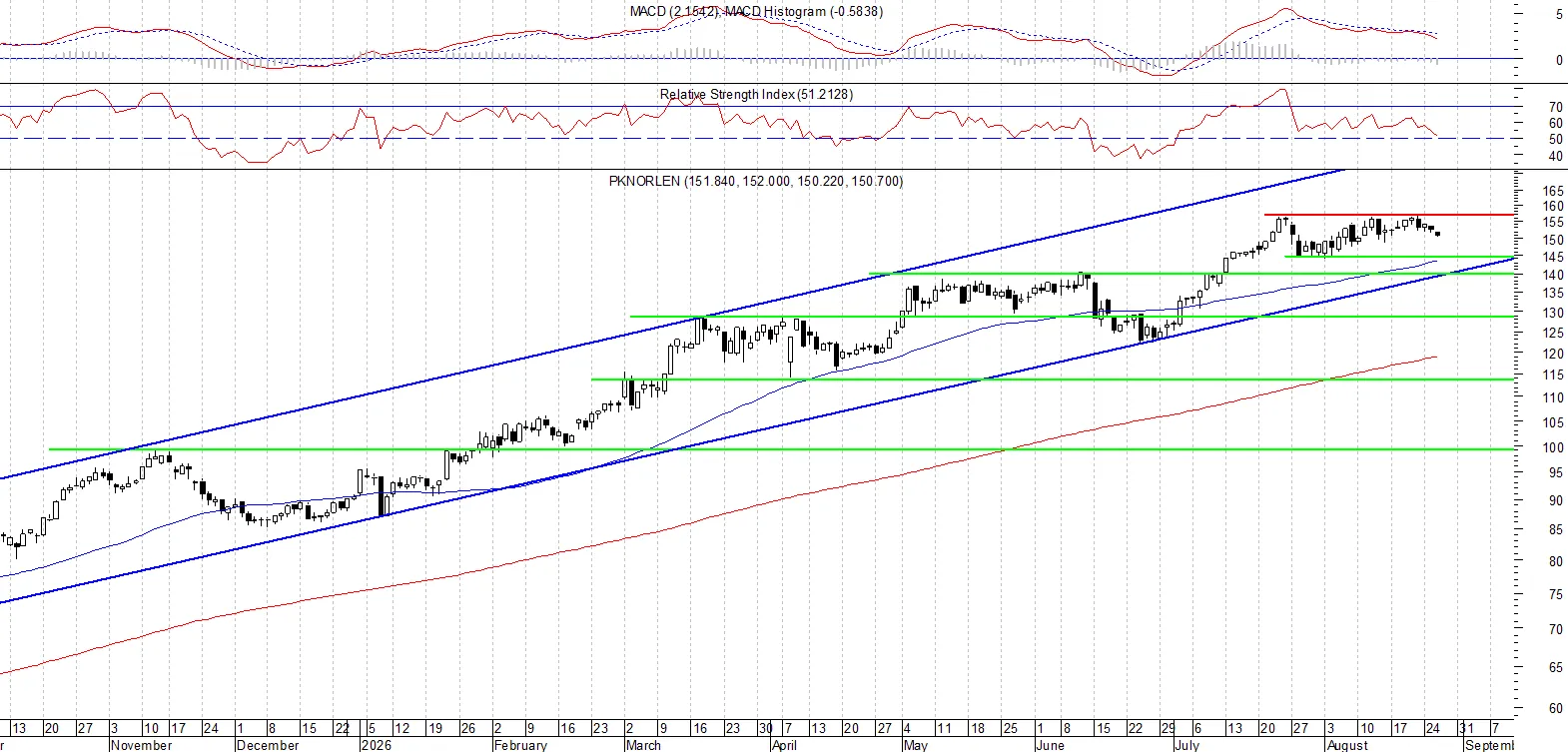The width and height of the screenshot is (1568, 752).
Task: Click the 100 price level on the scale
Action: [x=1552, y=447]
